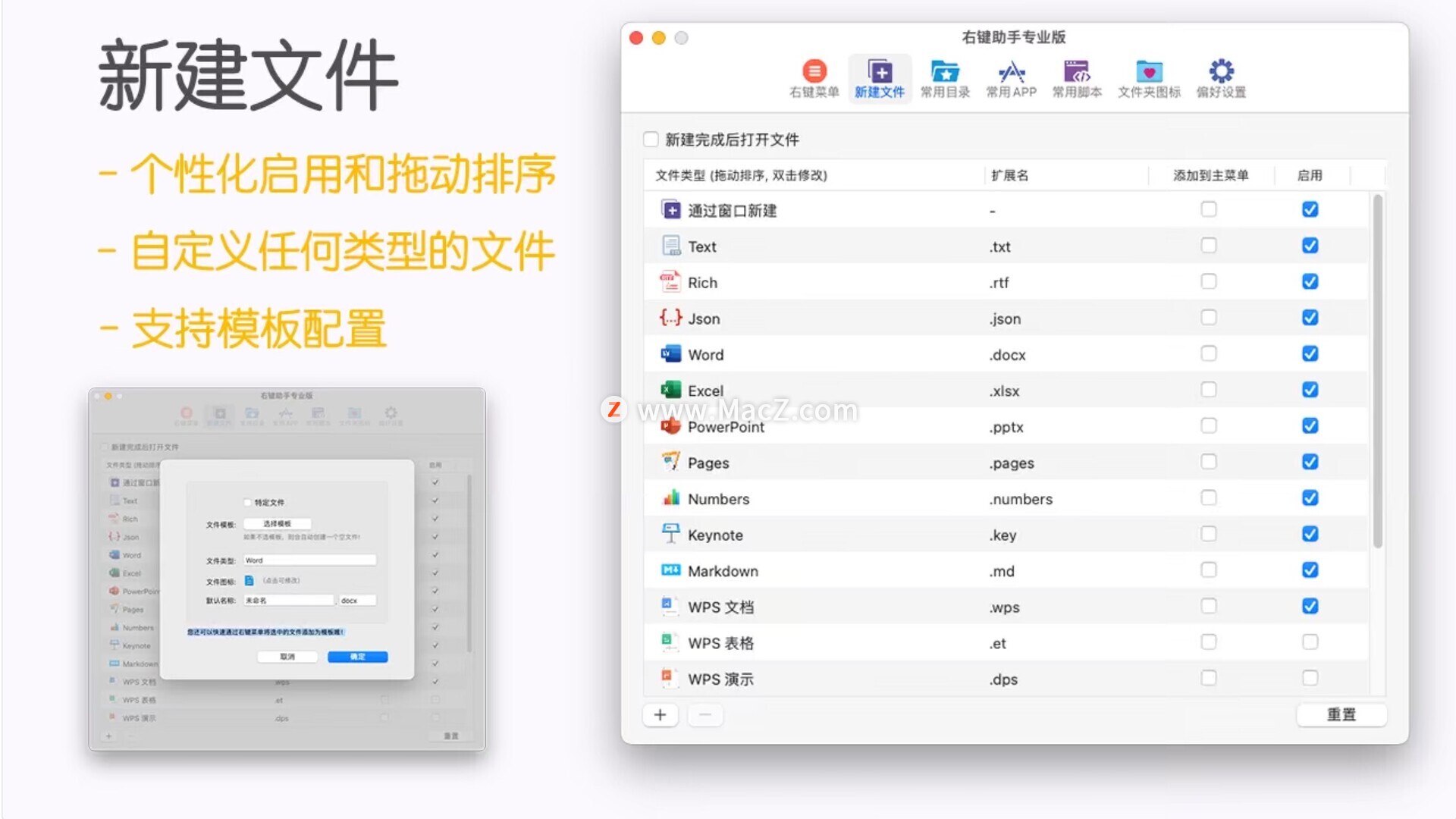This screenshot has height=819, width=1456.
Task: Click 添加到主菜单 column header
Action: [x=1211, y=175]
